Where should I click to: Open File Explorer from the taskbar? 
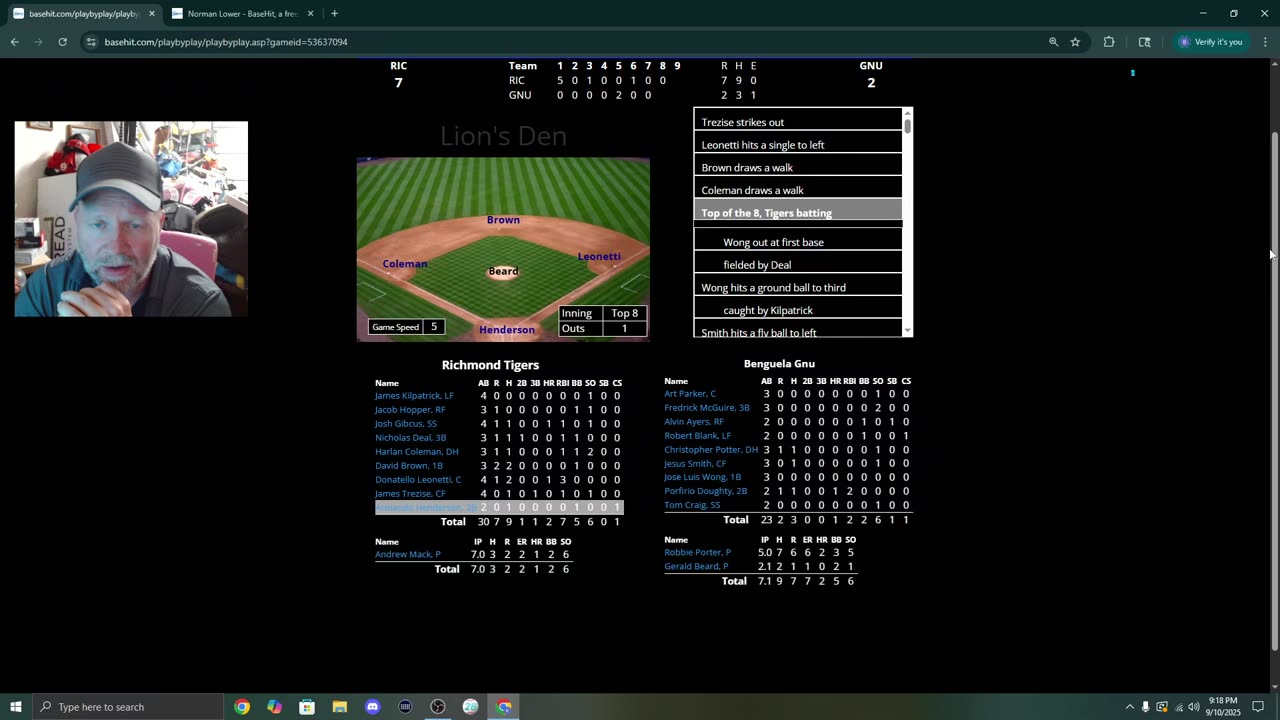click(339, 707)
